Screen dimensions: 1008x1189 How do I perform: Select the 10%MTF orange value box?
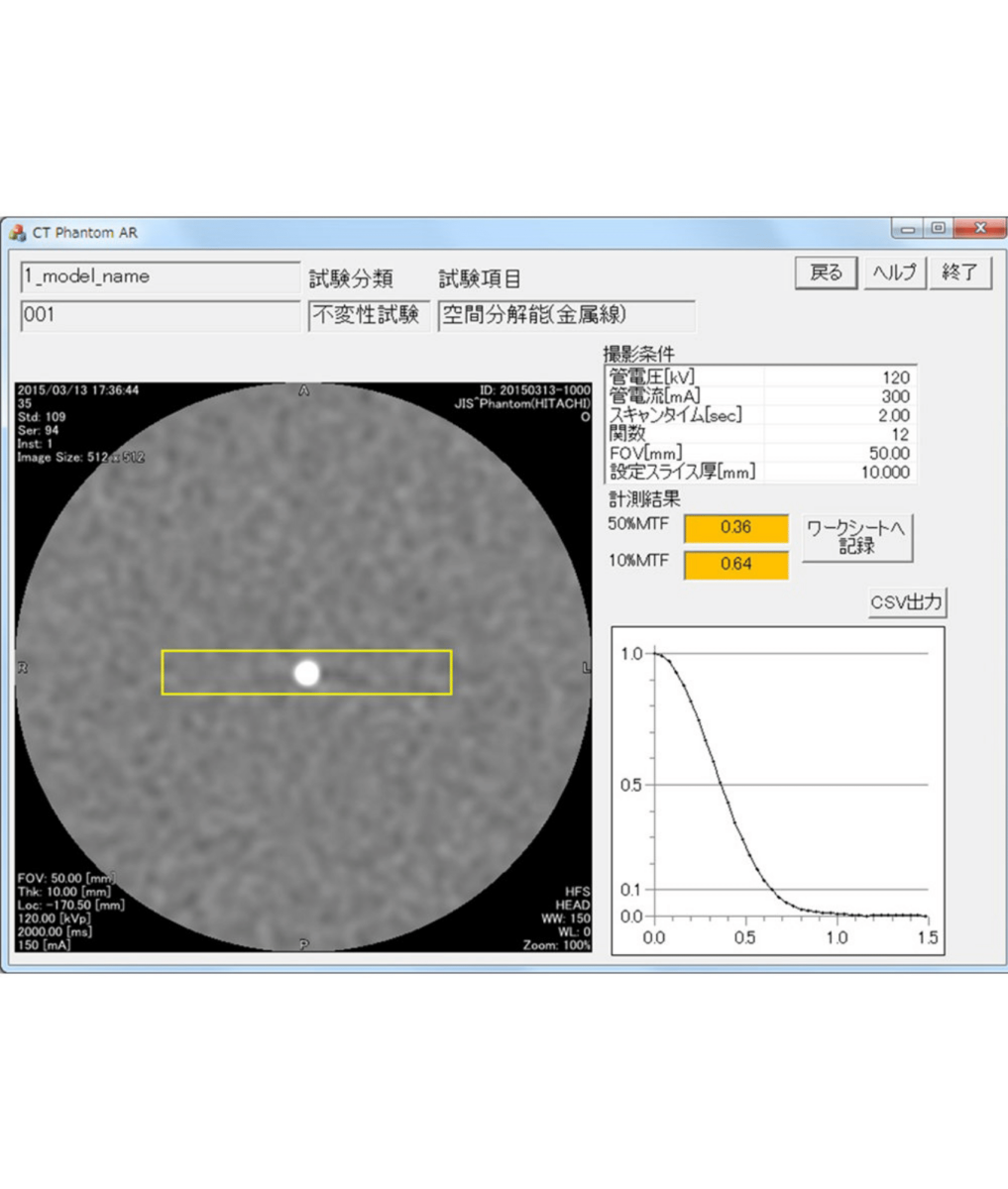coord(736,565)
